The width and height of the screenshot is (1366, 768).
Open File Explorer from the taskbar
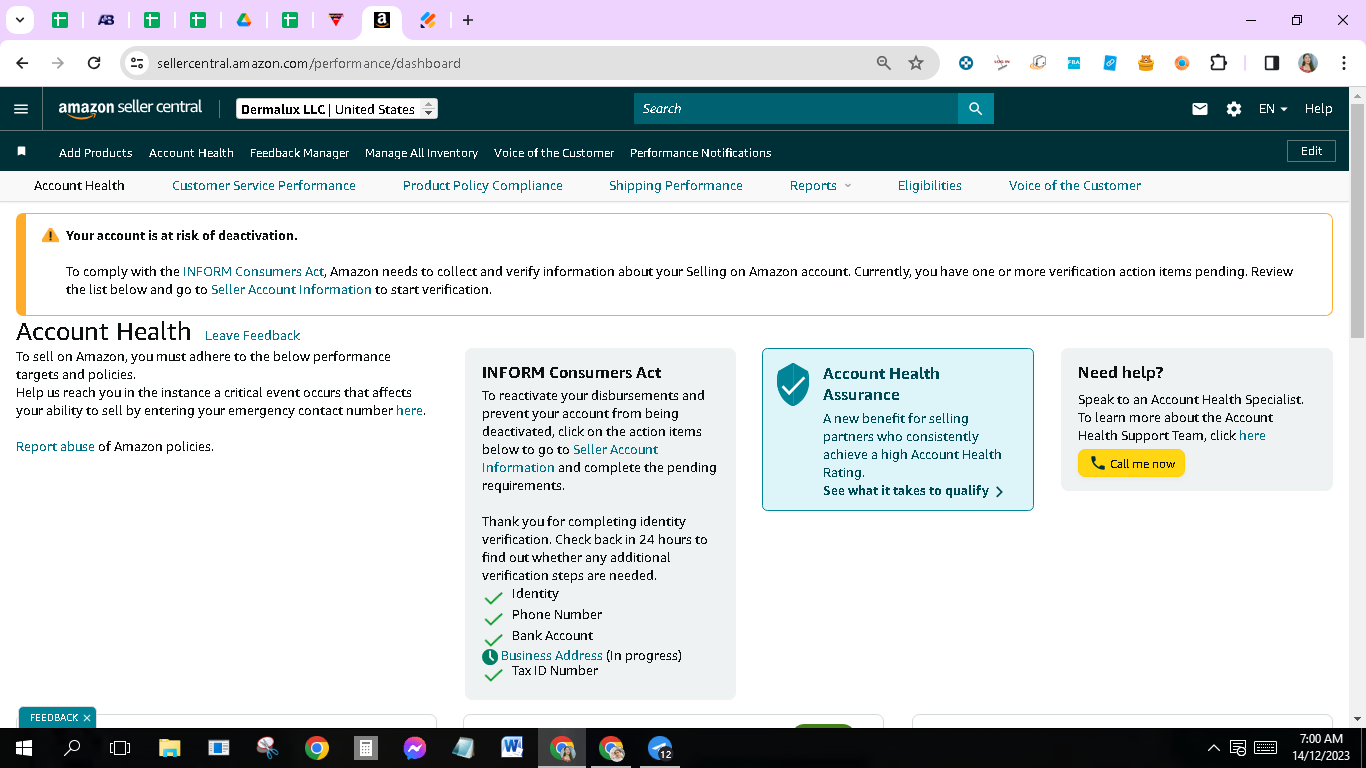[x=169, y=747]
